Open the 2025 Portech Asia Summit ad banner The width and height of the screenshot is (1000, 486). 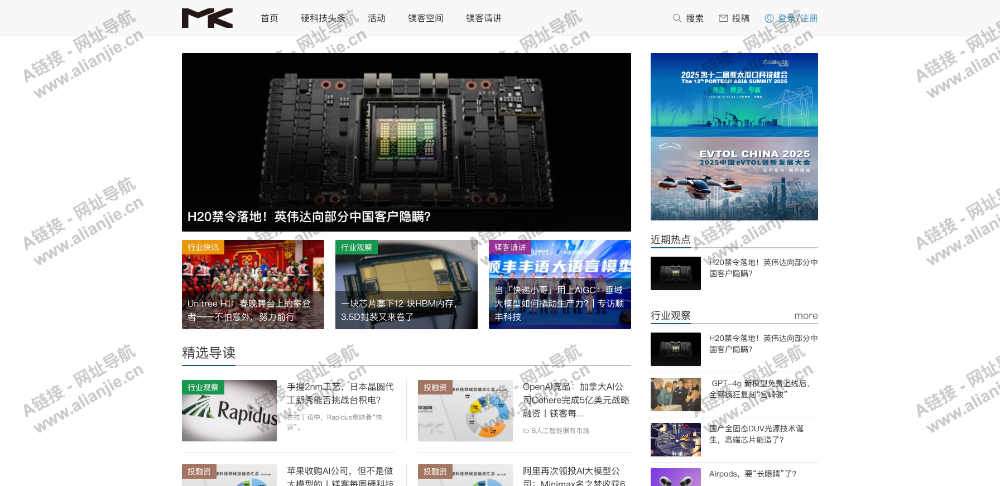pyautogui.click(x=734, y=95)
